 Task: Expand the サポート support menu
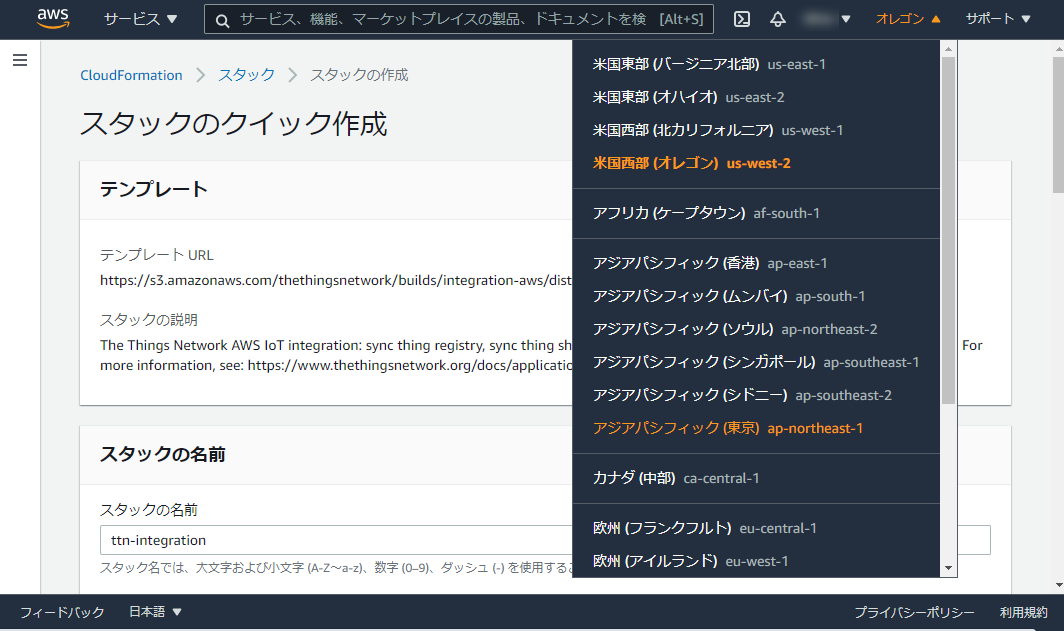[998, 19]
